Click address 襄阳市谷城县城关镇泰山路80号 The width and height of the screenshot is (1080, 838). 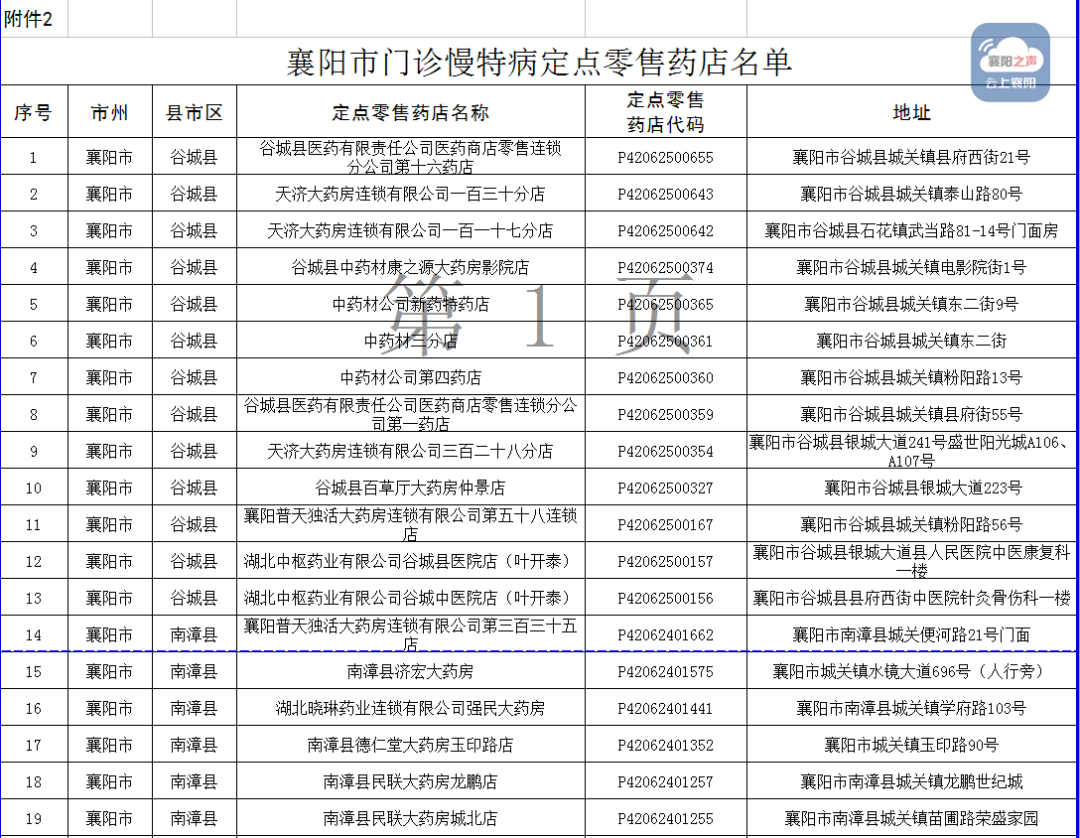[x=911, y=194]
